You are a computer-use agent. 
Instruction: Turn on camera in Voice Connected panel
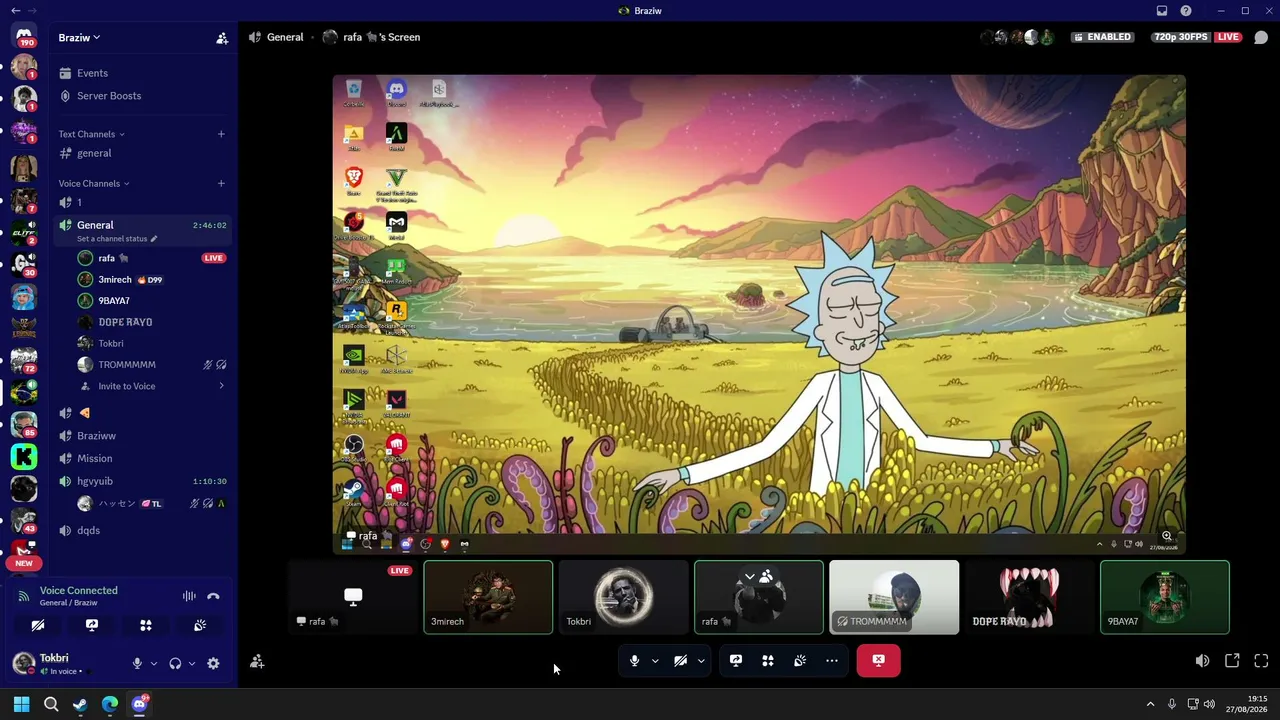(38, 625)
